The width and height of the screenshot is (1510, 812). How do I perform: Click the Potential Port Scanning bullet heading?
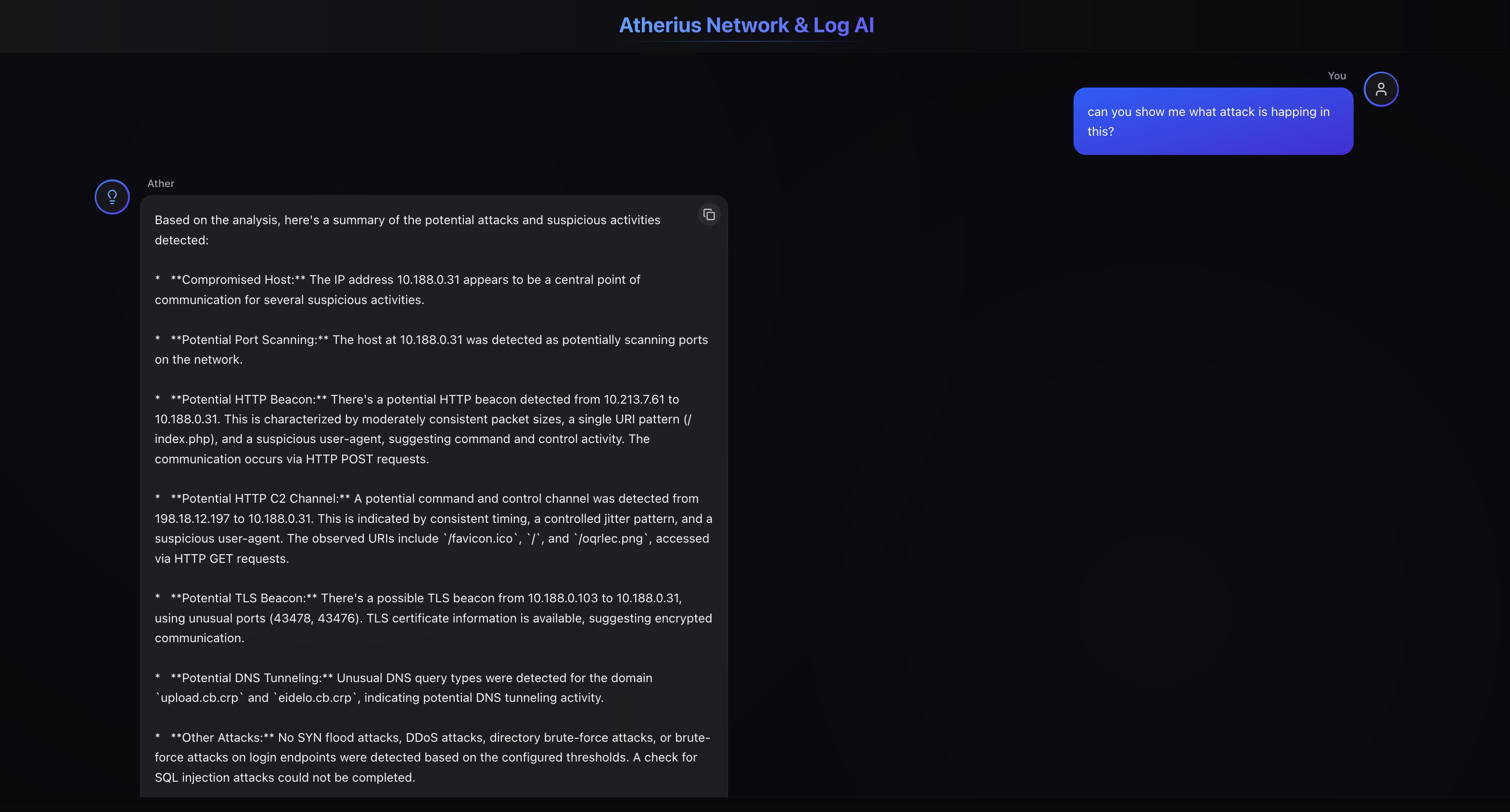(249, 340)
